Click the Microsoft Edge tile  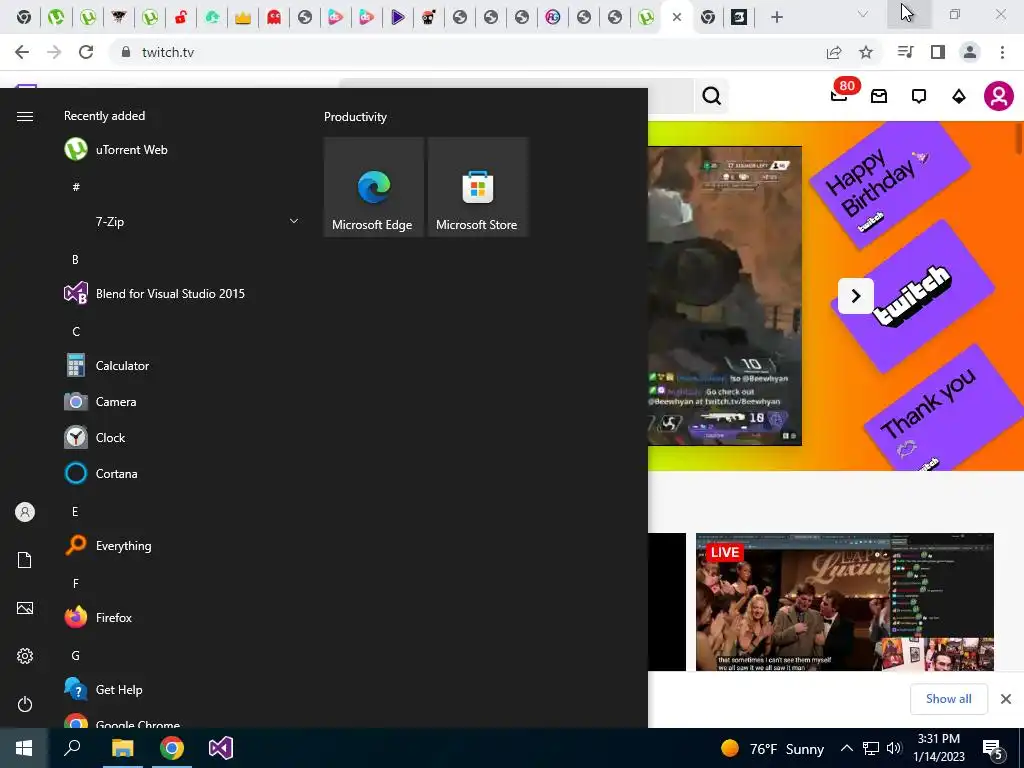374,187
